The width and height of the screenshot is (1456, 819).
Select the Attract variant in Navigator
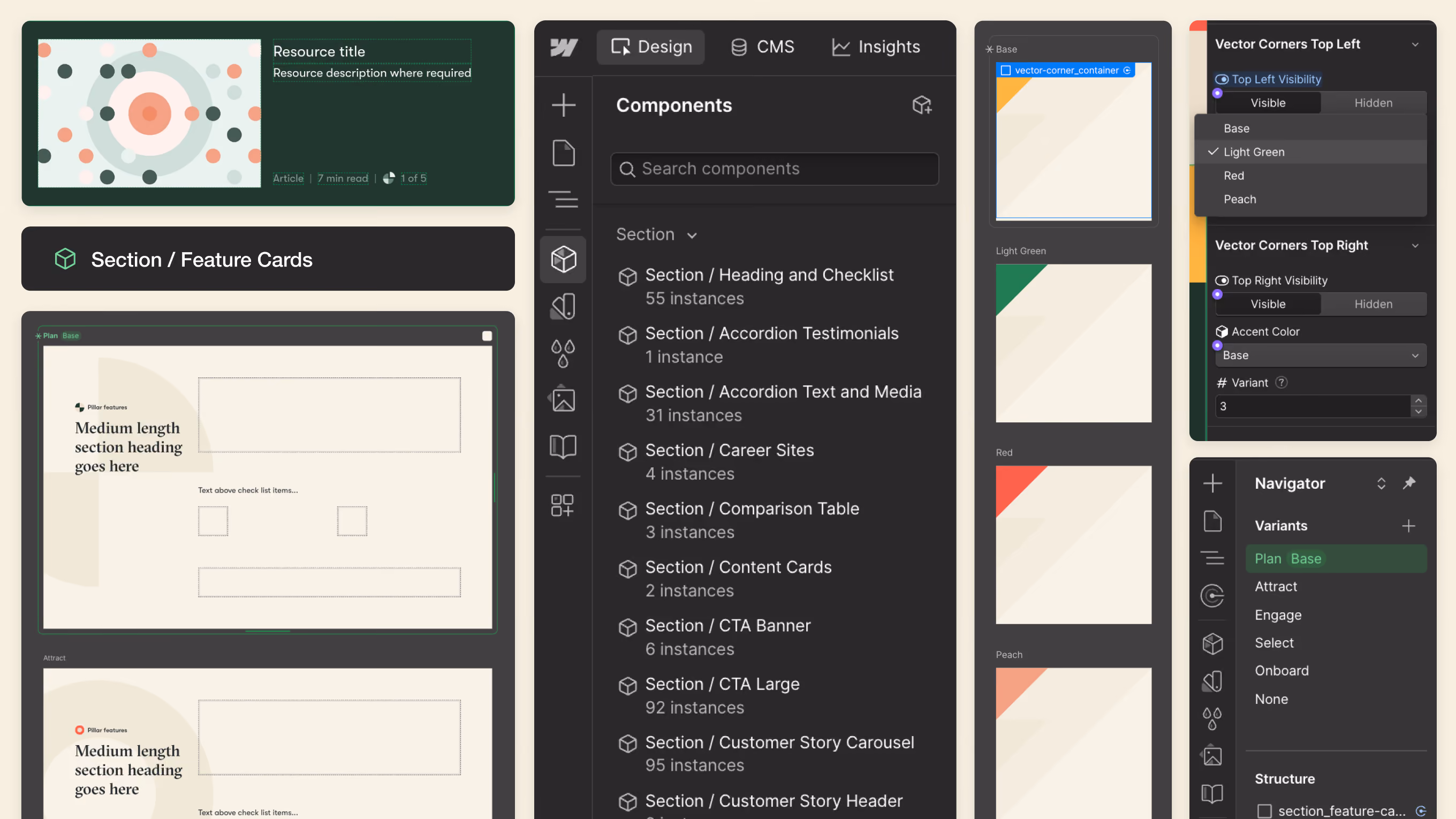click(1276, 587)
